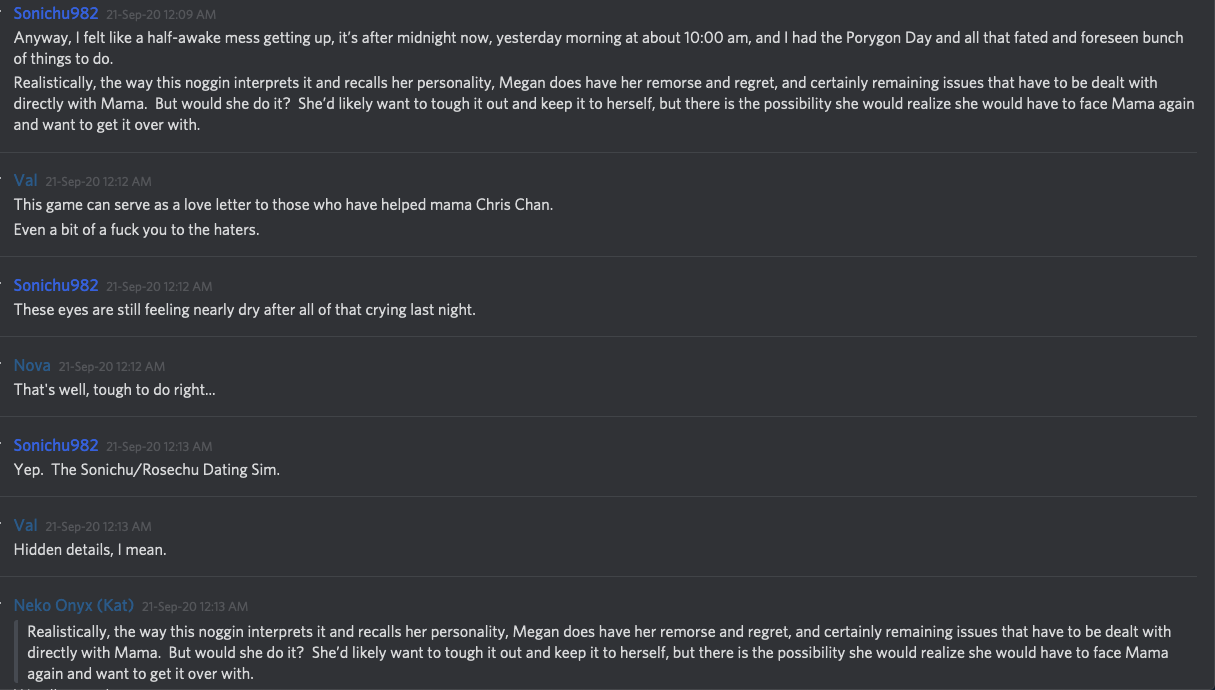Click Sonichu982 username on the 12:09 AM message
This screenshot has height=690, width=1215.
coord(56,14)
